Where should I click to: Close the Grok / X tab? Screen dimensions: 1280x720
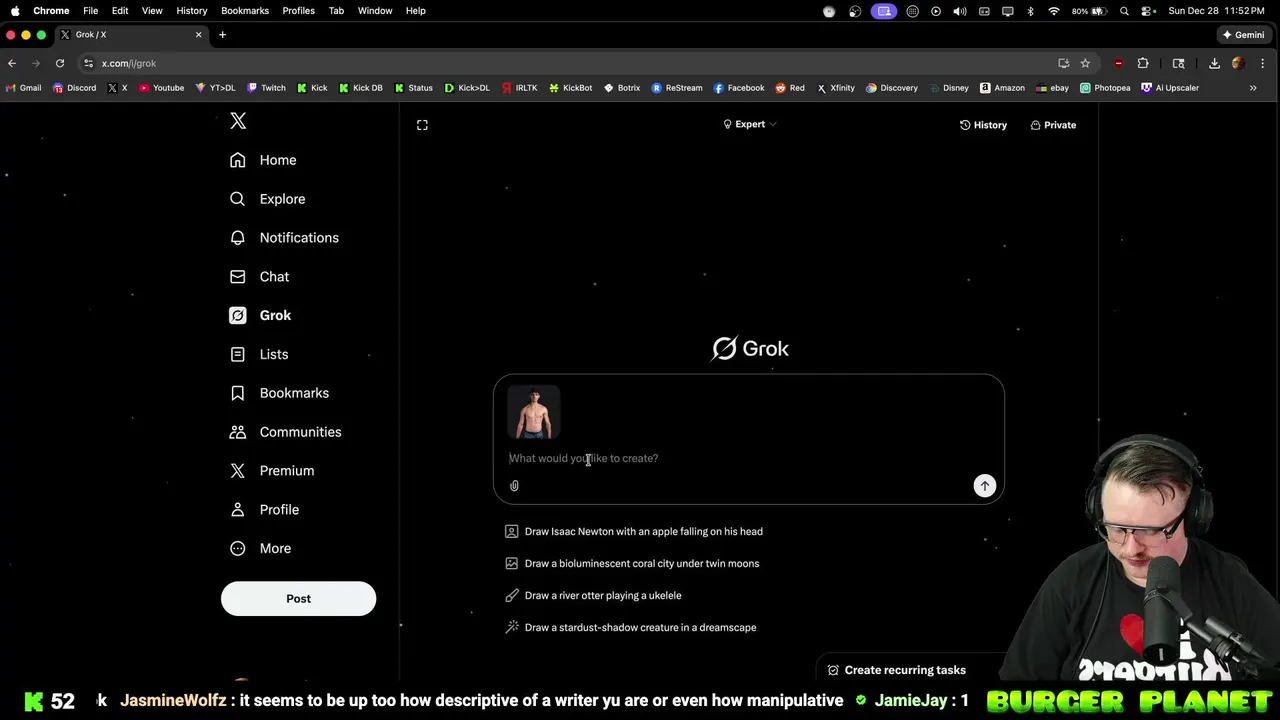(x=198, y=35)
